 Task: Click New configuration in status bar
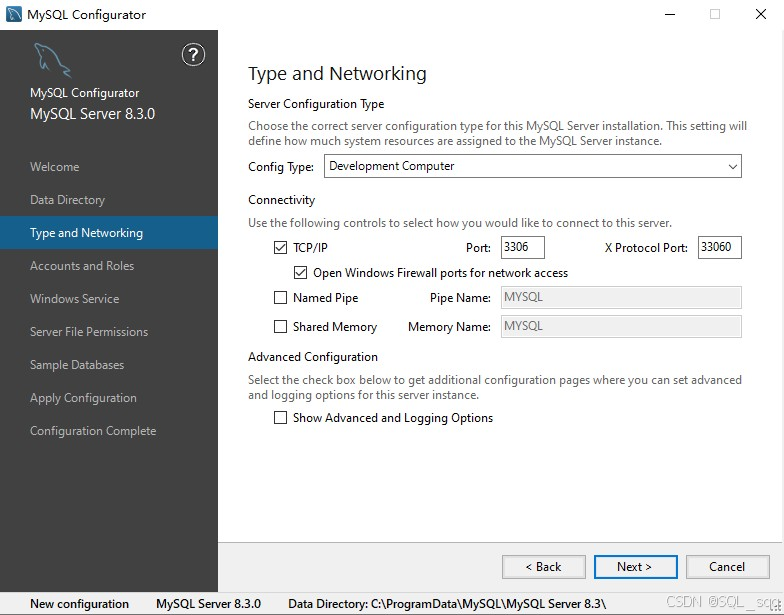point(80,604)
